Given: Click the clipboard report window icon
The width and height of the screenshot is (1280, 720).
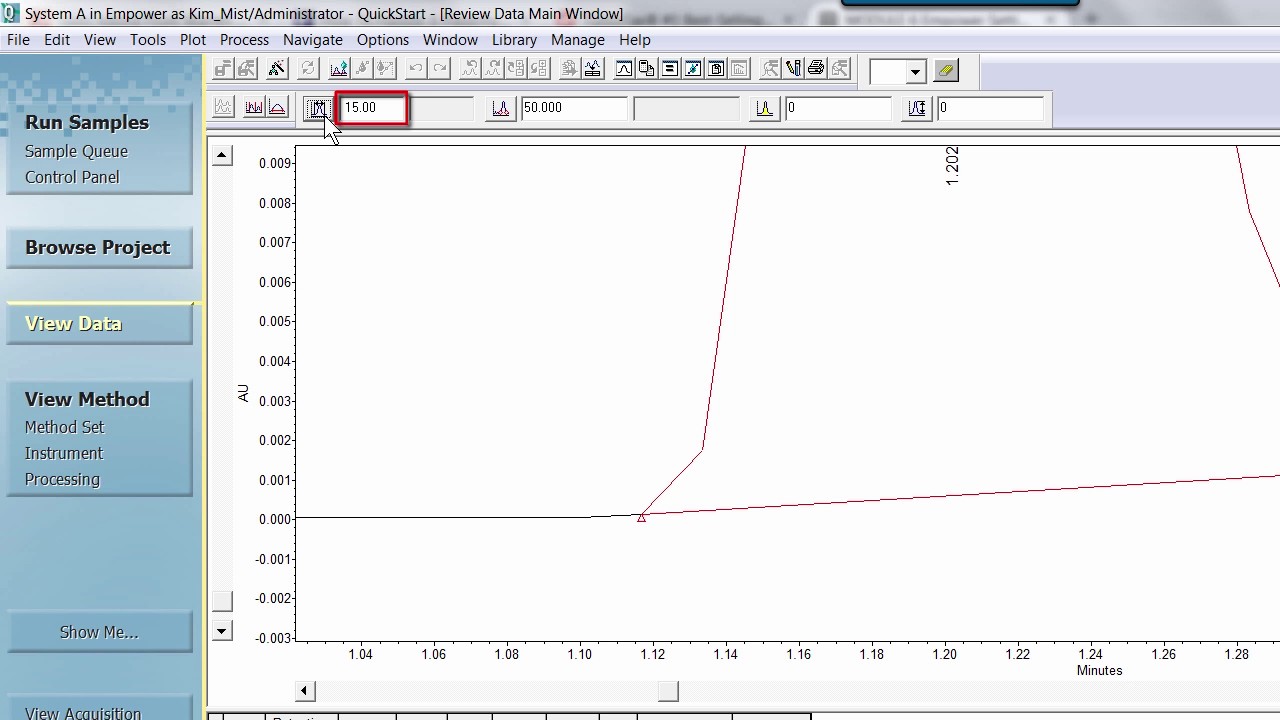Looking at the screenshot, I should pyautogui.click(x=716, y=69).
